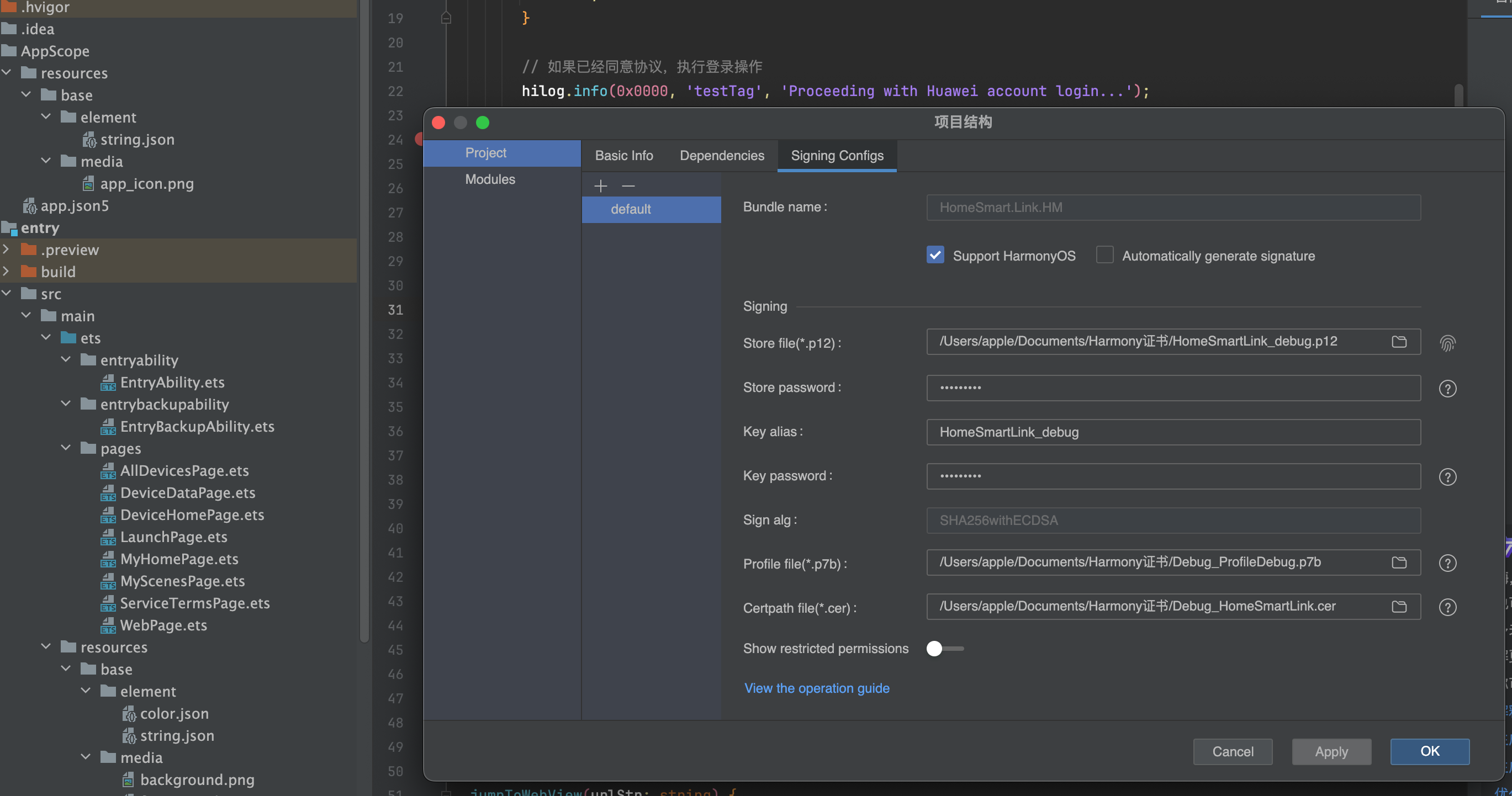Select color.json file icon
The image size is (1512, 796).
click(129, 713)
